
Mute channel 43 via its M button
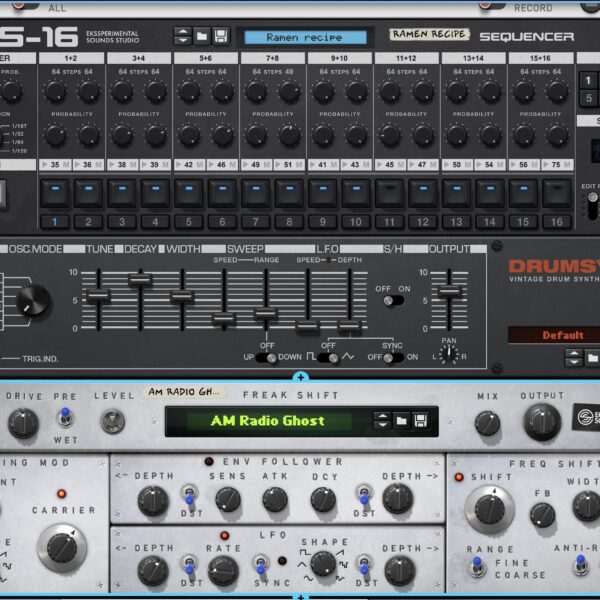click(x=367, y=165)
